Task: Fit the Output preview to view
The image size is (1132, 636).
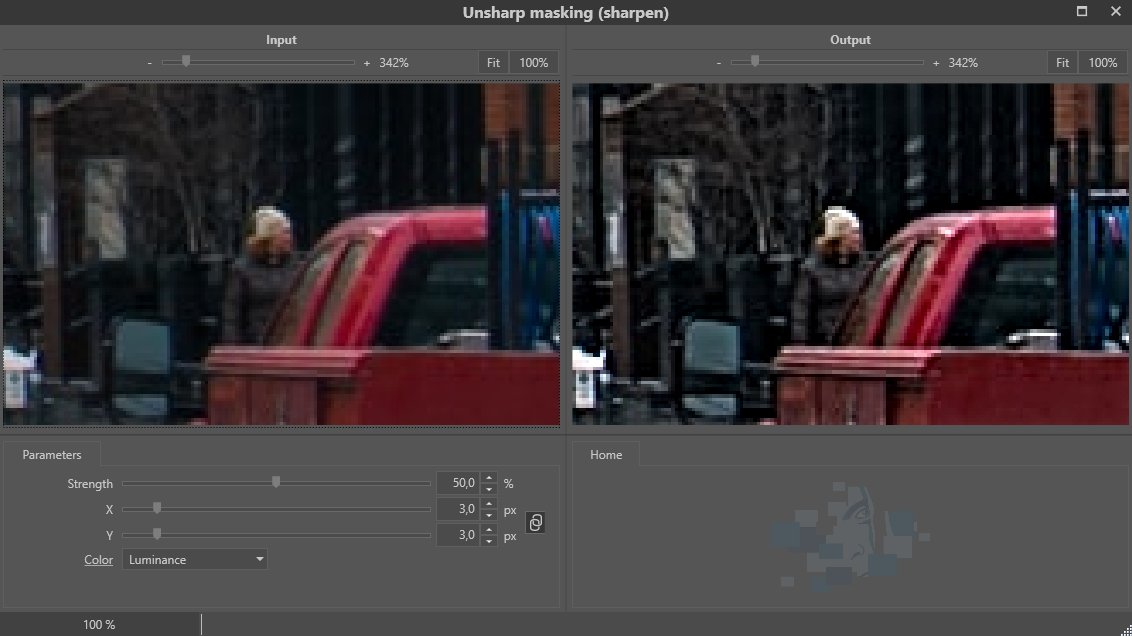Action: (1062, 63)
